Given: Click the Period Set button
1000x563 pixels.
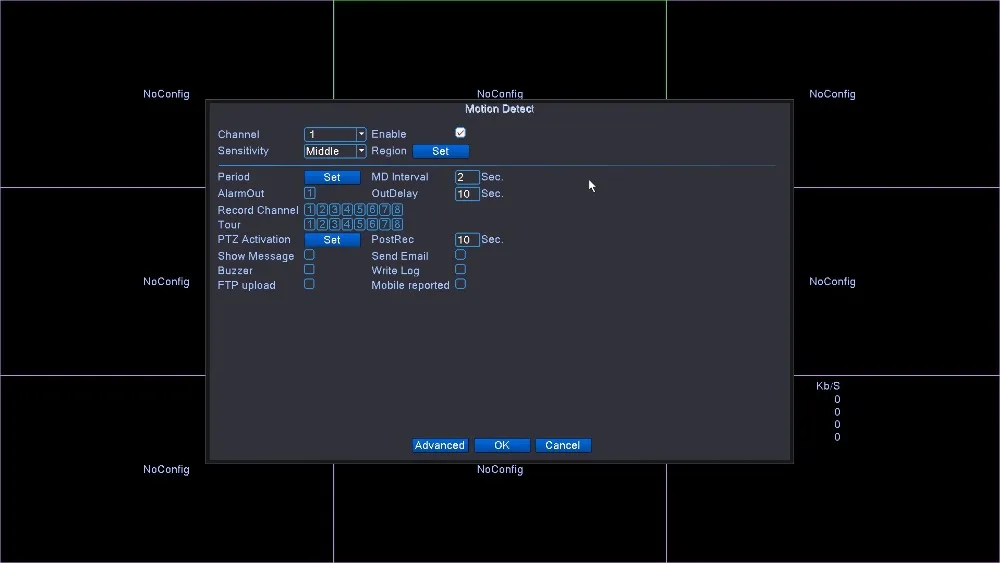Looking at the screenshot, I should 332,177.
